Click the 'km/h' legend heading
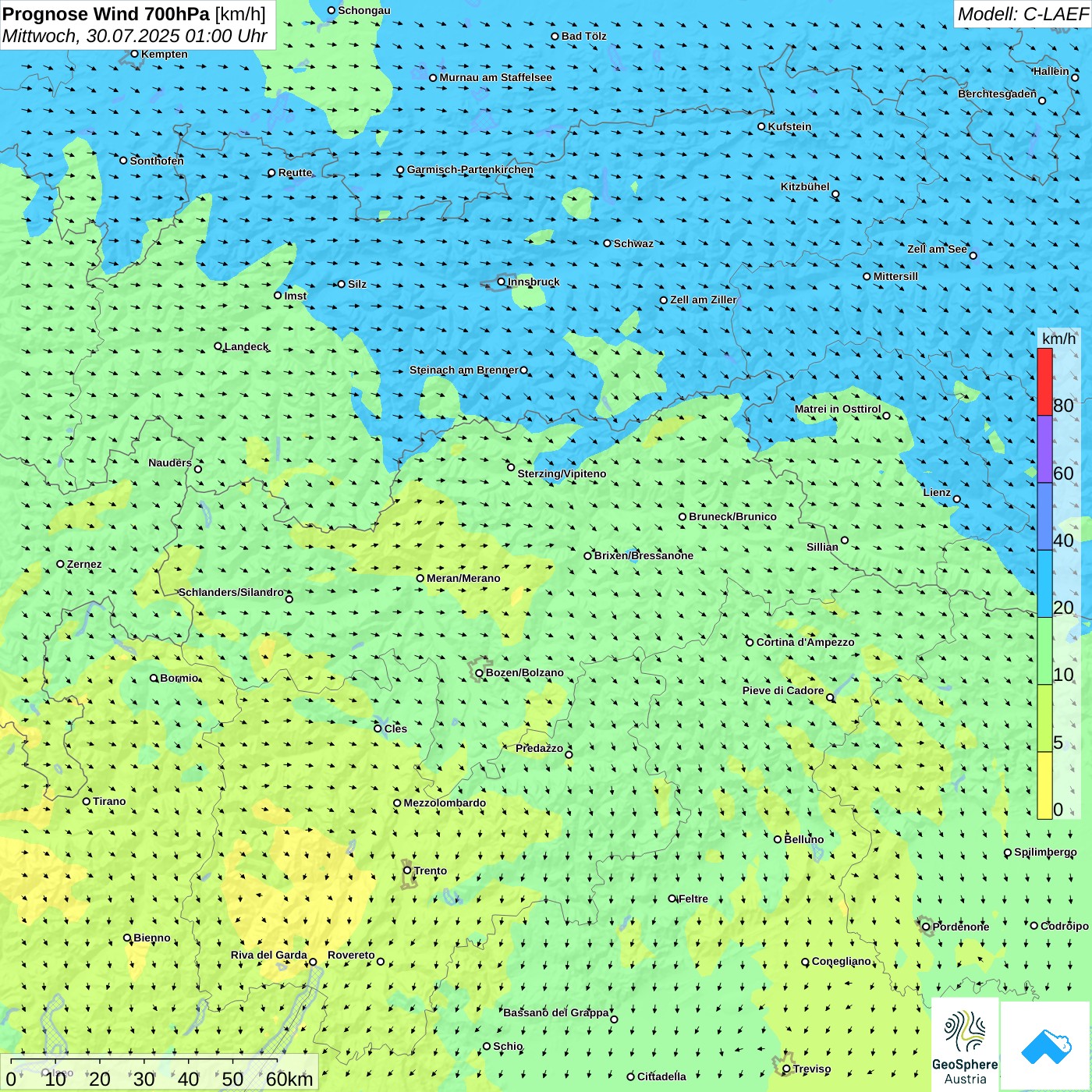 pos(1058,339)
